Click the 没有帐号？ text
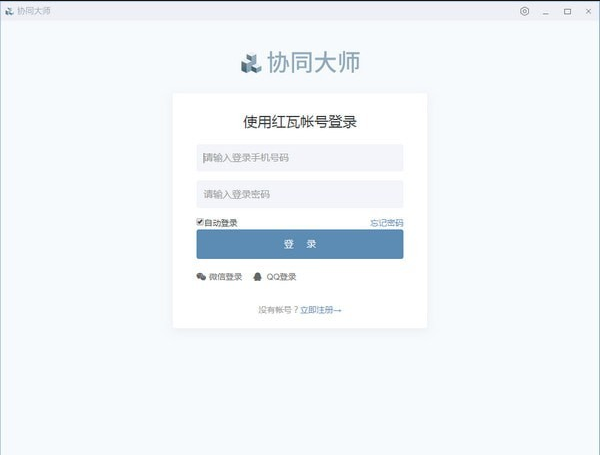This screenshot has width=600, height=455. 278,310
